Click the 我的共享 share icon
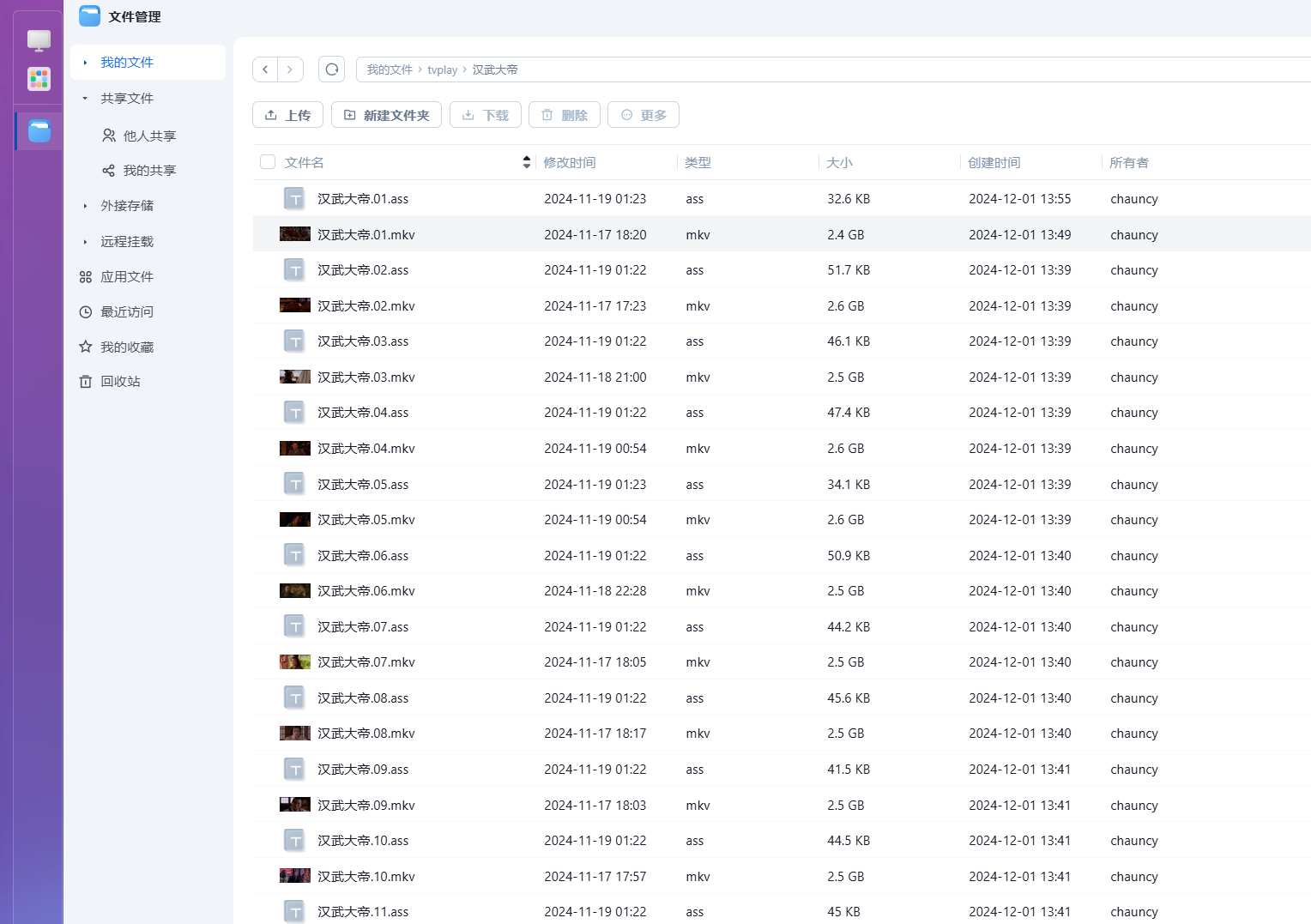The image size is (1311, 924). point(109,171)
